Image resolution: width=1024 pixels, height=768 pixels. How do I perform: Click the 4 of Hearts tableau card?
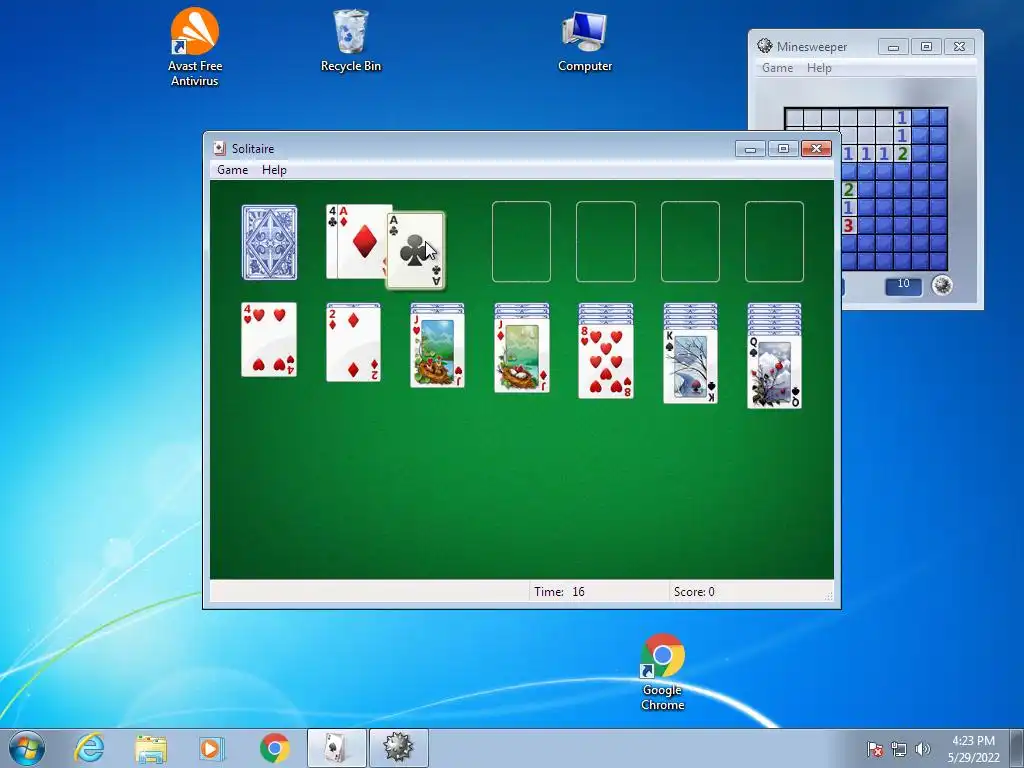tap(268, 340)
